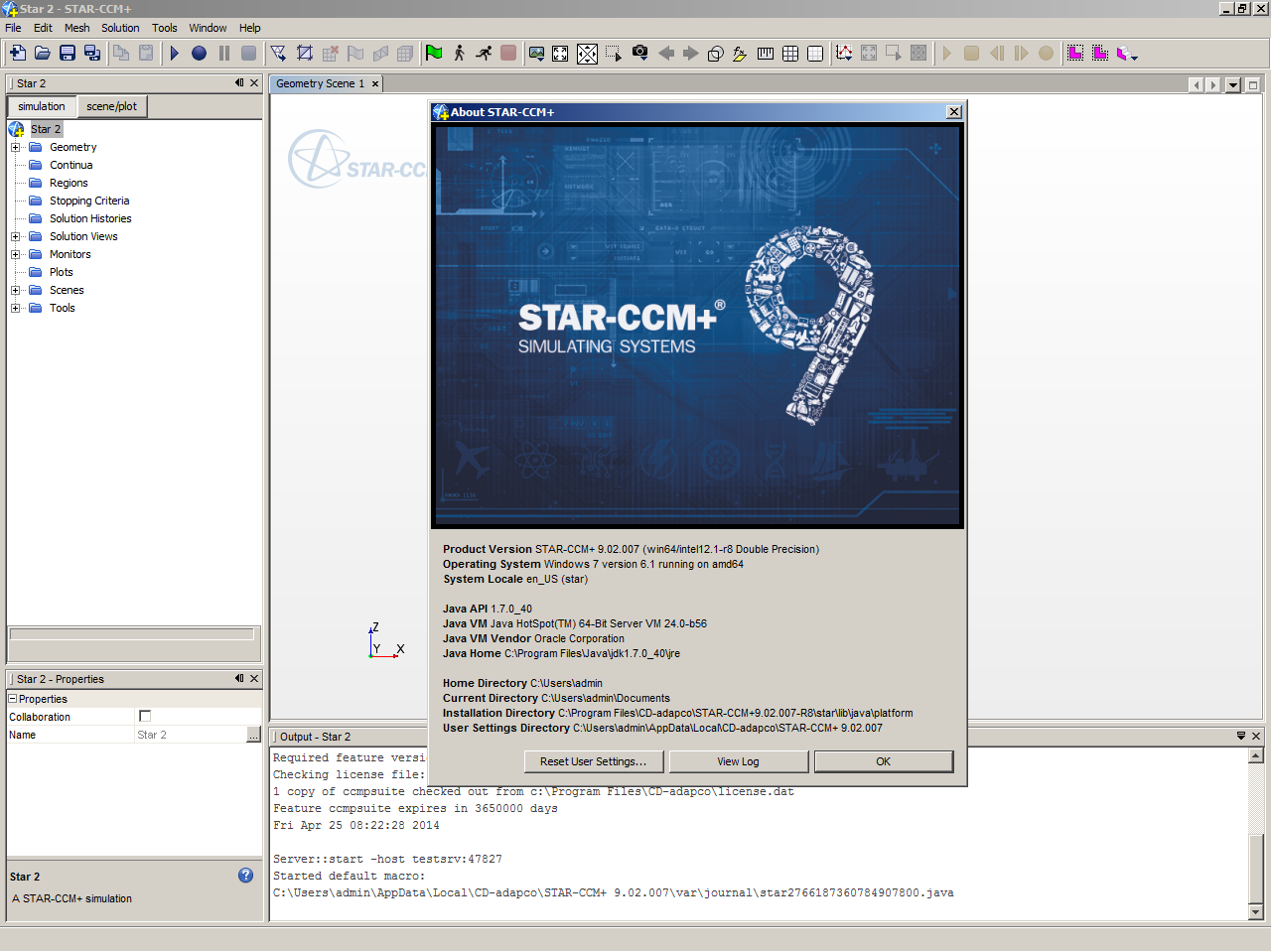Click OK in About dialog
1271x952 pixels.
883,761
